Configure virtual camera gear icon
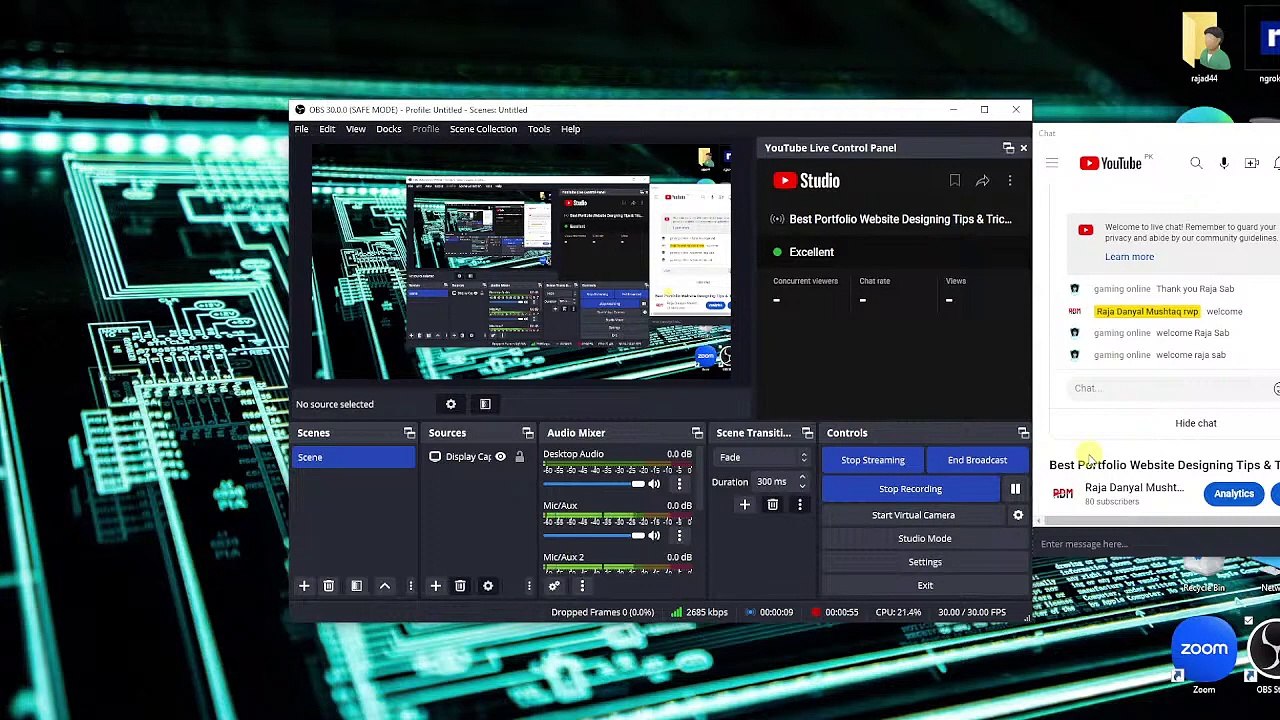This screenshot has width=1280, height=720. [1018, 515]
